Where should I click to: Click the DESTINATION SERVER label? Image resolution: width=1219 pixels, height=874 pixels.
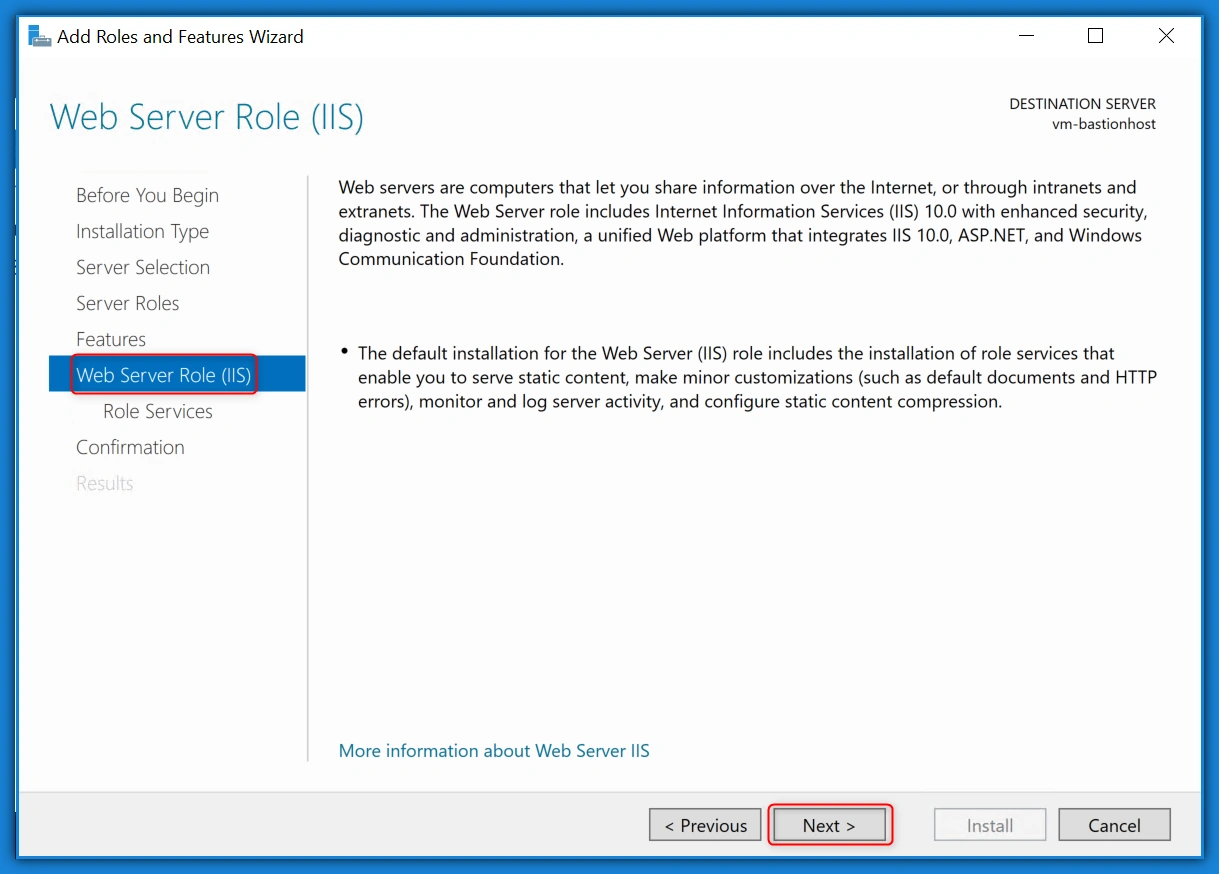coord(1082,104)
